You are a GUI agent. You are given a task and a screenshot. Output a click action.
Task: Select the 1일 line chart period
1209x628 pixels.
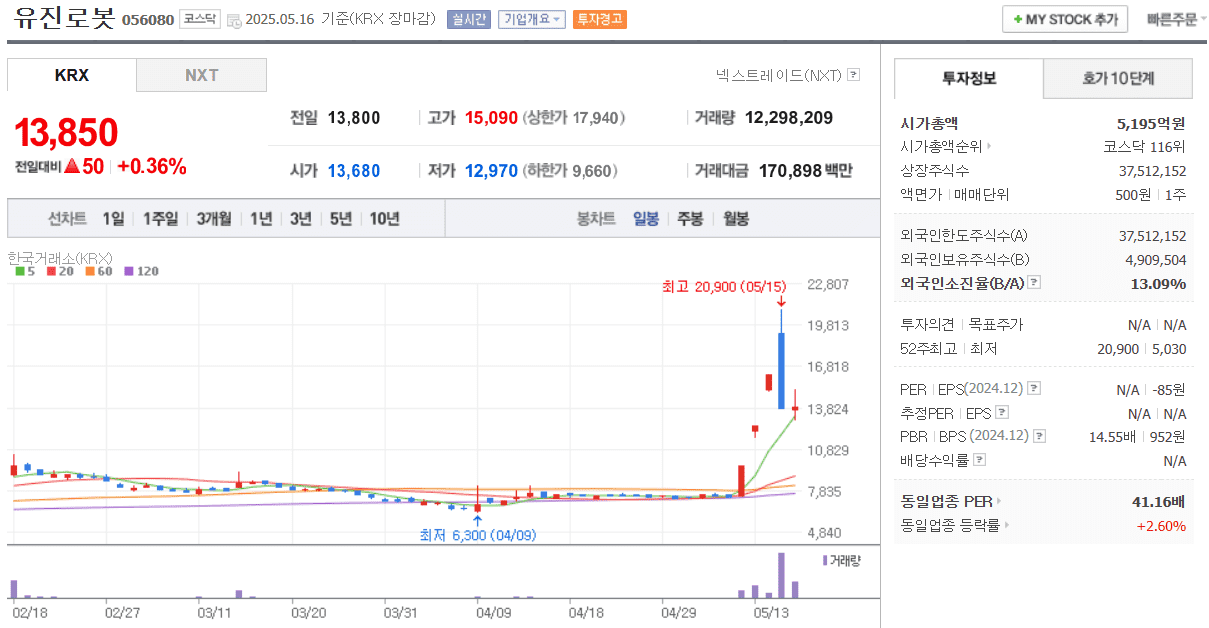pyautogui.click(x=114, y=219)
